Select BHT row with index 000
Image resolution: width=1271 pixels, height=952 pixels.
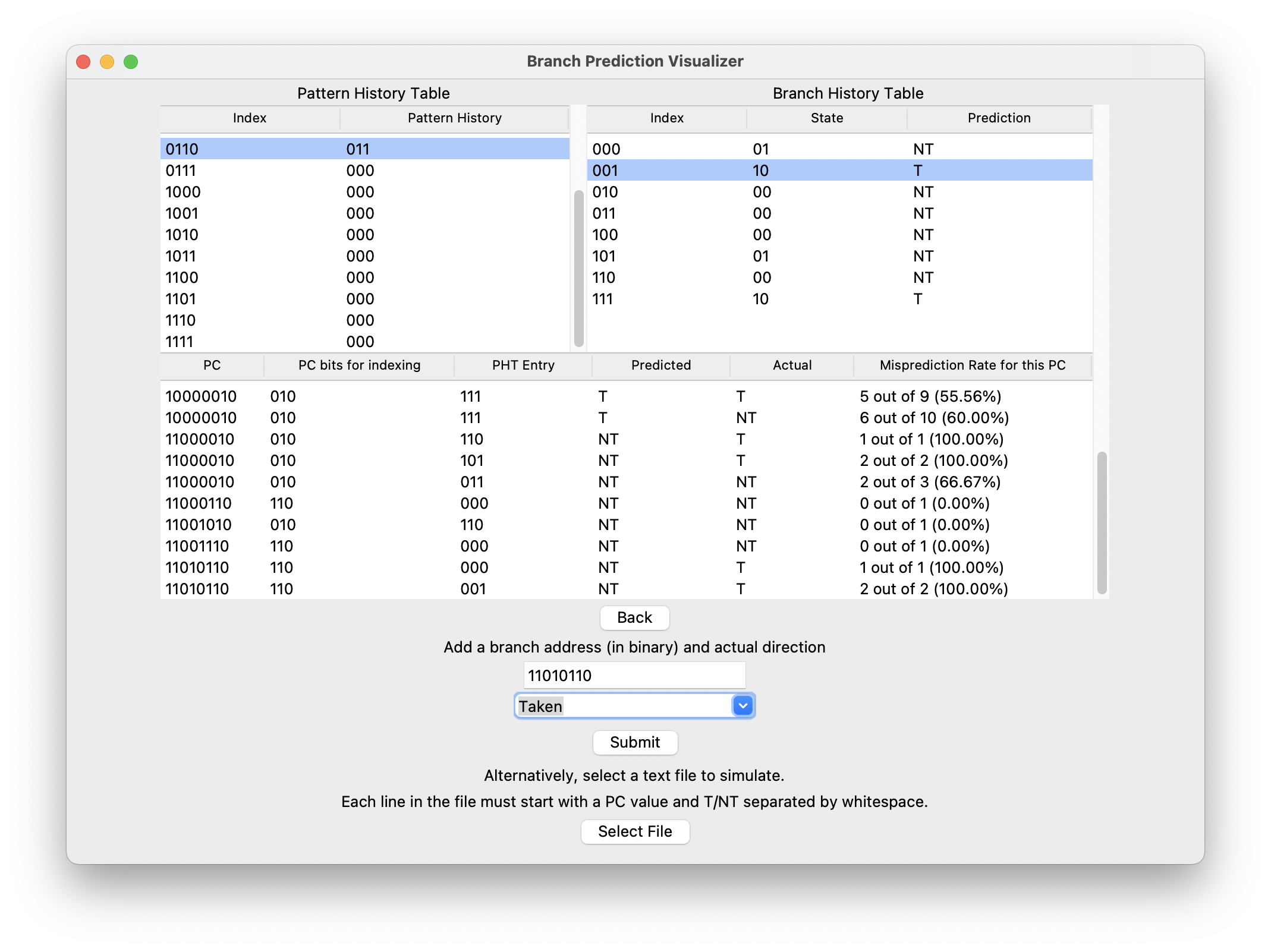click(x=838, y=149)
